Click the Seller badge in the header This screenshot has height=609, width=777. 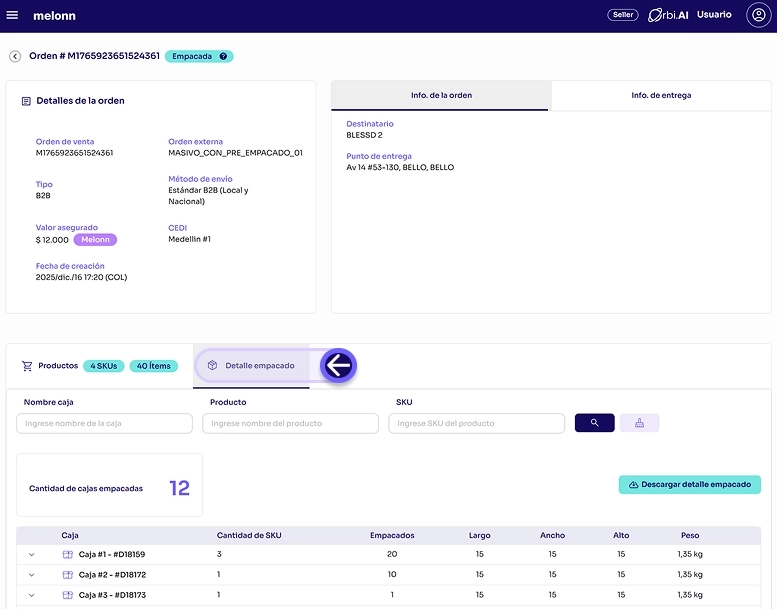(x=622, y=15)
